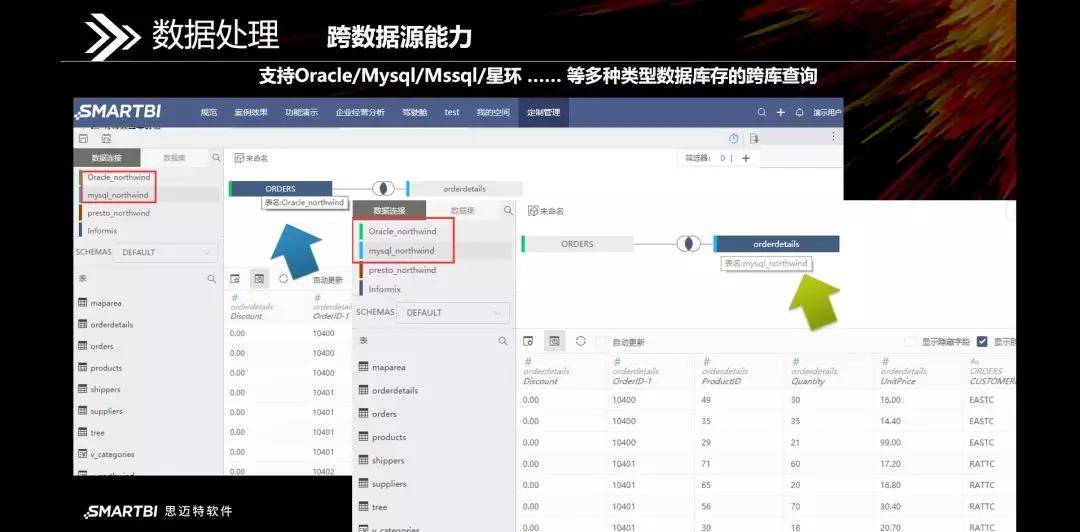
Task: Click the refresh icon in front window toolbar
Action: point(581,341)
